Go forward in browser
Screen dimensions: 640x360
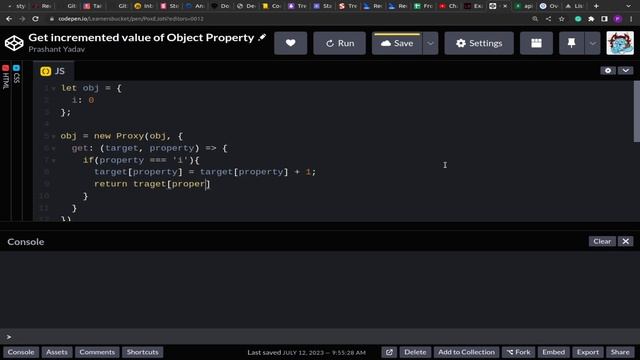pyautogui.click(x=22, y=19)
